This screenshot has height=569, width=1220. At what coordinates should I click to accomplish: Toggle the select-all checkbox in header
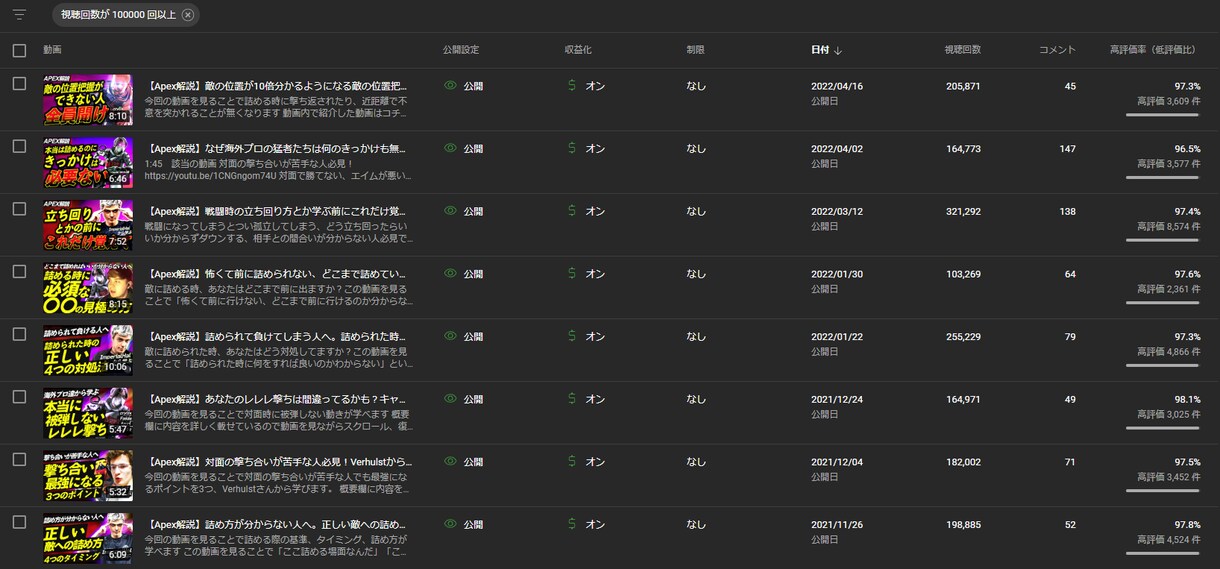19,50
